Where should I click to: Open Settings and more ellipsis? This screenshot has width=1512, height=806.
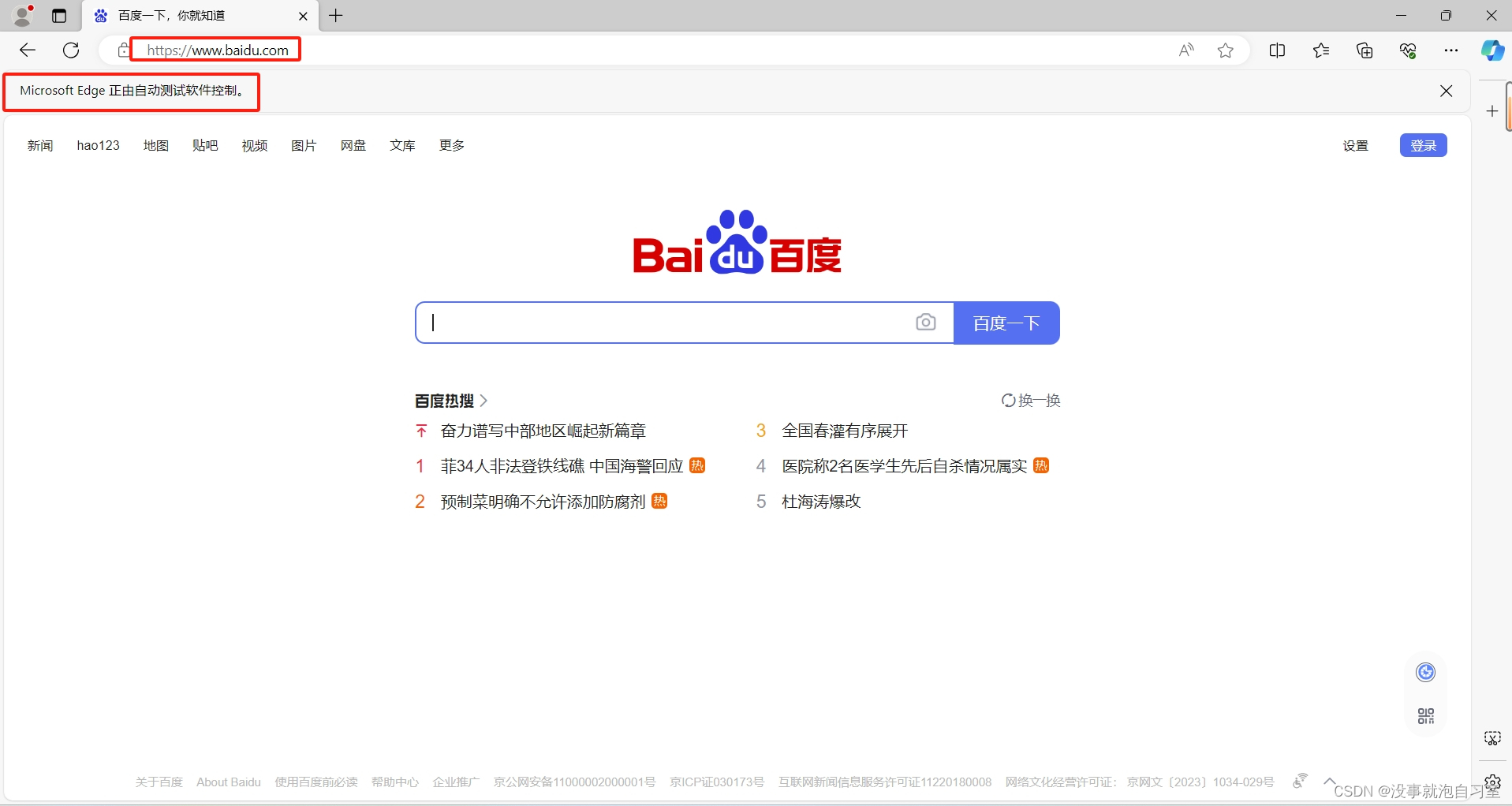pyautogui.click(x=1451, y=50)
